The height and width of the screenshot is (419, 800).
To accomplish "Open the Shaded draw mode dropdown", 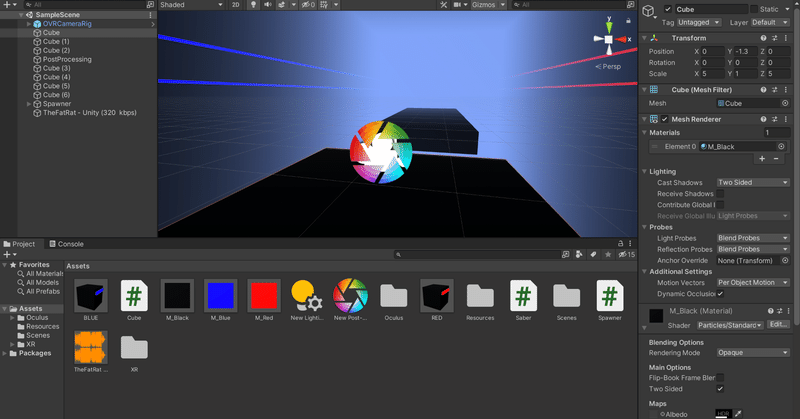I will click(192, 5).
